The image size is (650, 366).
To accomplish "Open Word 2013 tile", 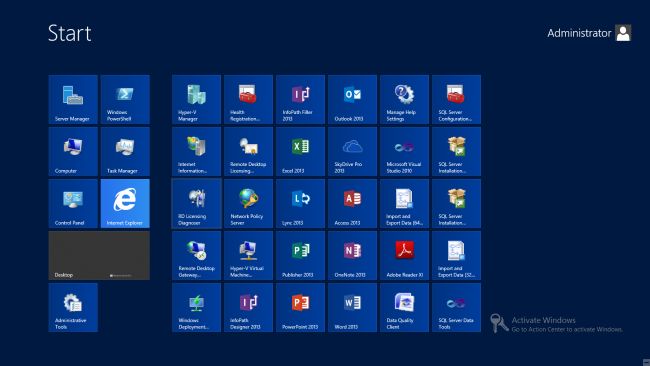I will point(352,308).
